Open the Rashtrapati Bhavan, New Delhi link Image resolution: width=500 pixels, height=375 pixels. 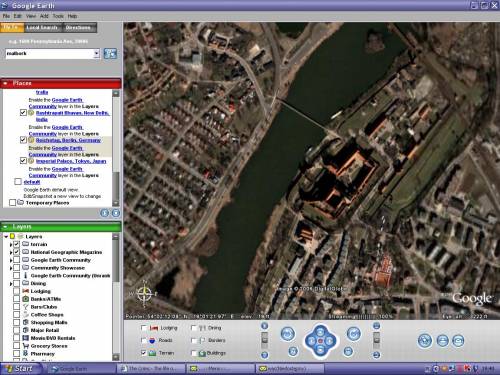click(72, 116)
